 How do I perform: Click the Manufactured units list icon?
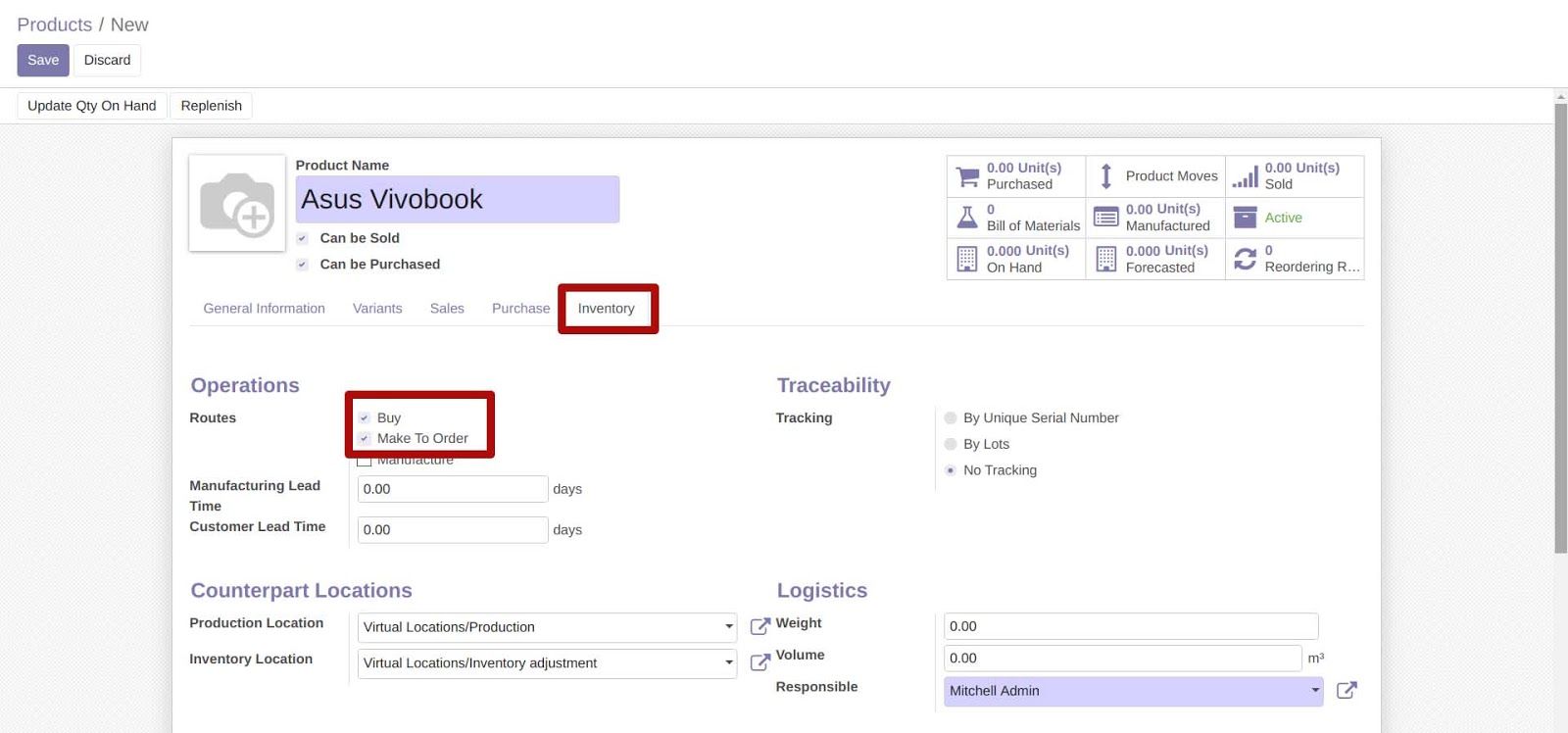(1105, 218)
